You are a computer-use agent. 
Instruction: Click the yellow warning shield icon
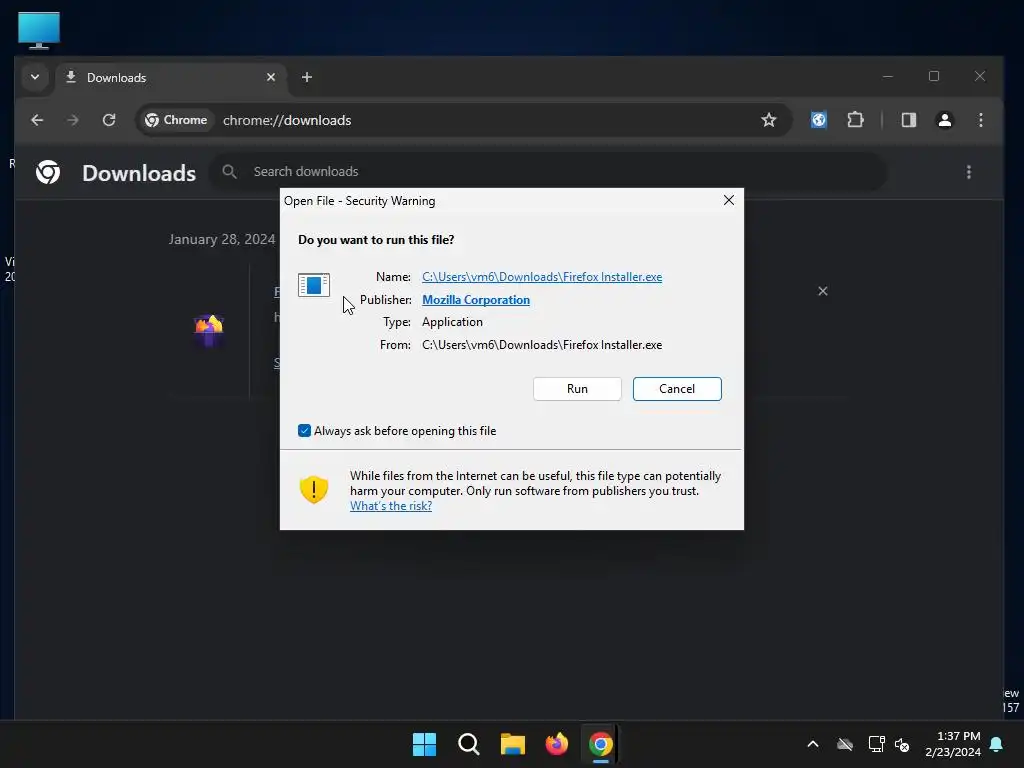313,489
